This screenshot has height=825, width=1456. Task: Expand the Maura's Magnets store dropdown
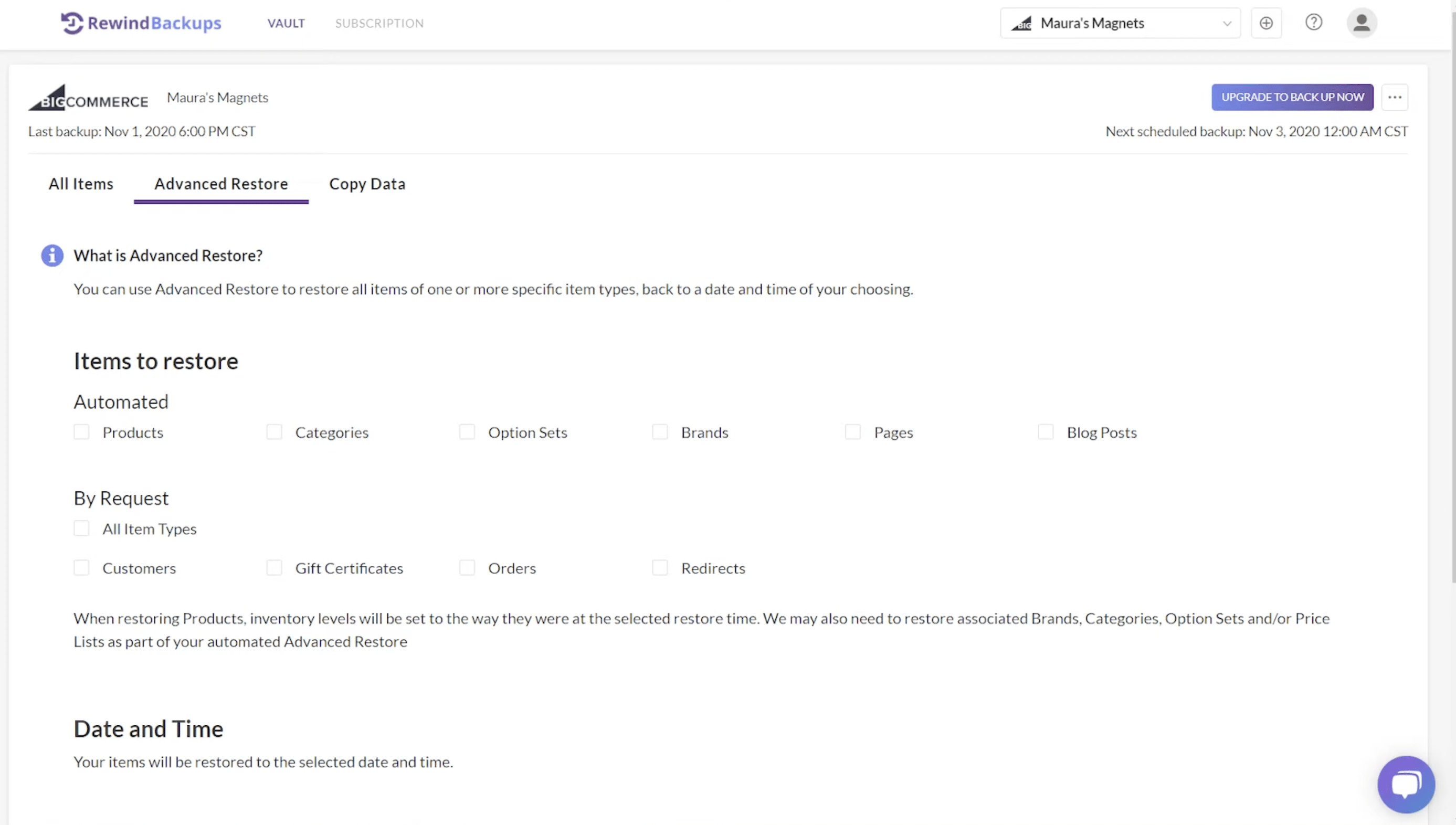point(1120,23)
